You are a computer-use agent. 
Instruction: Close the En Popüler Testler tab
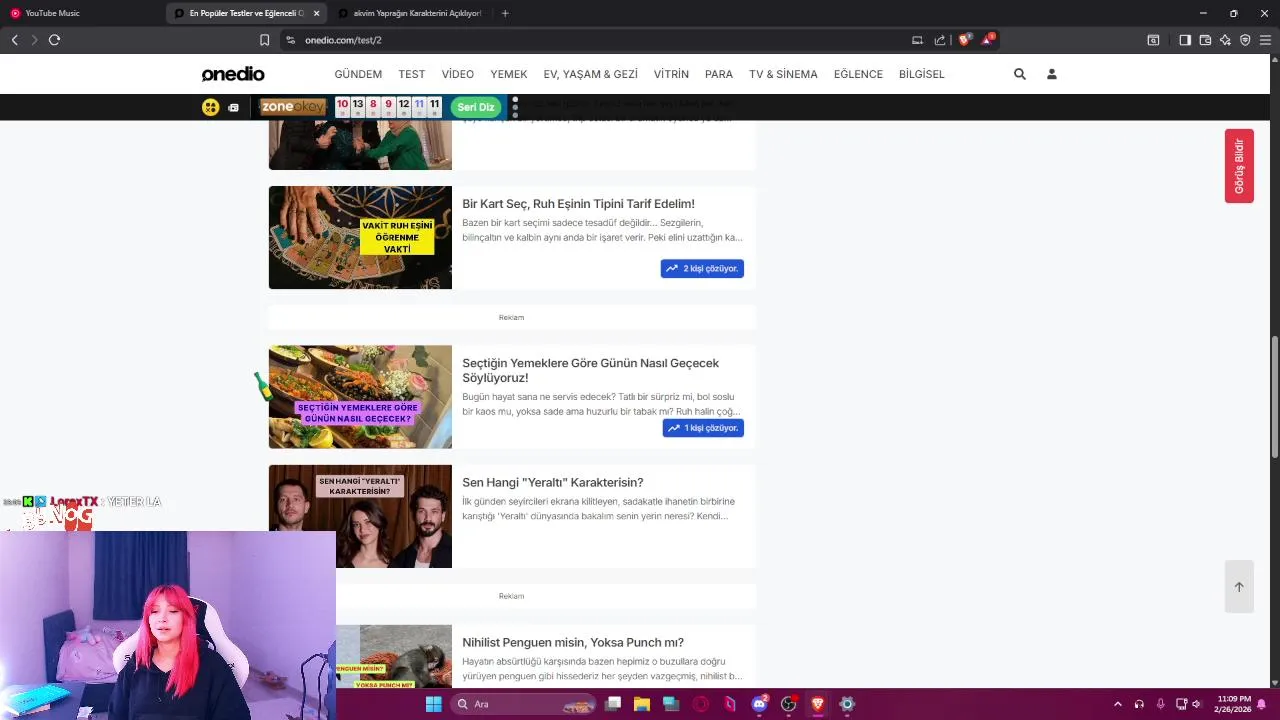316,13
